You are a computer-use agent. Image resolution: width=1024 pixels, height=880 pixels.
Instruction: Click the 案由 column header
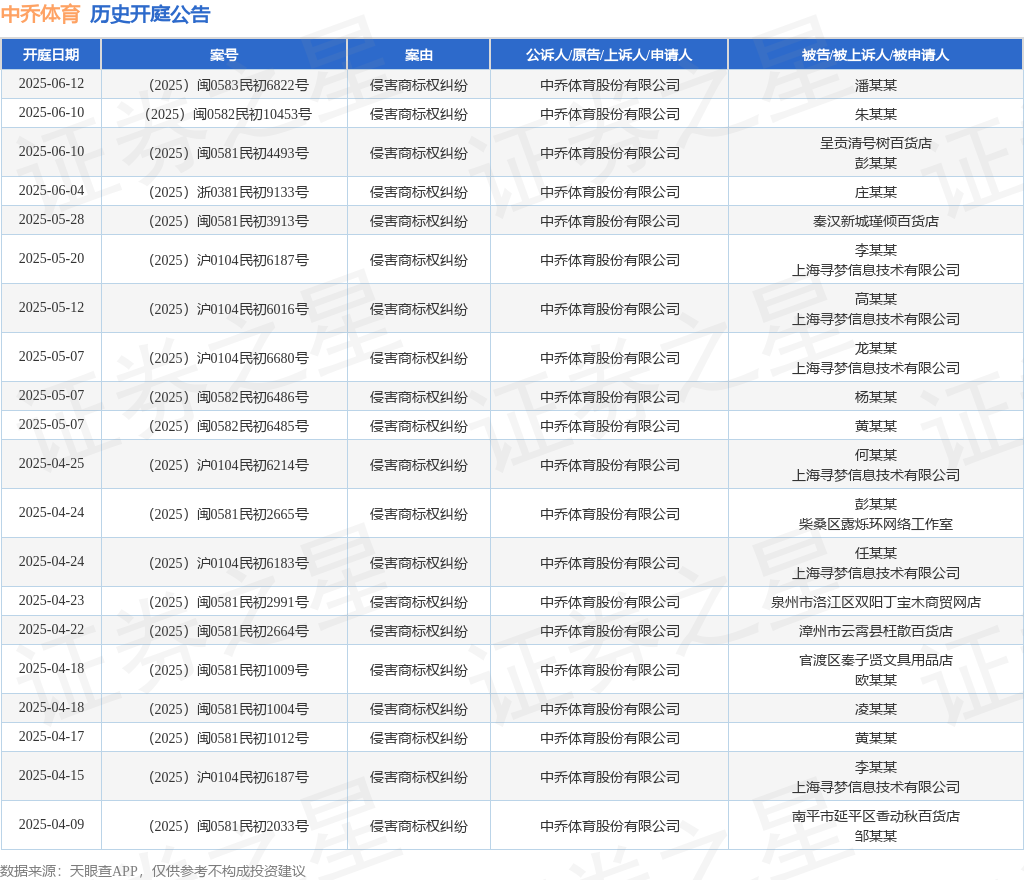418,55
